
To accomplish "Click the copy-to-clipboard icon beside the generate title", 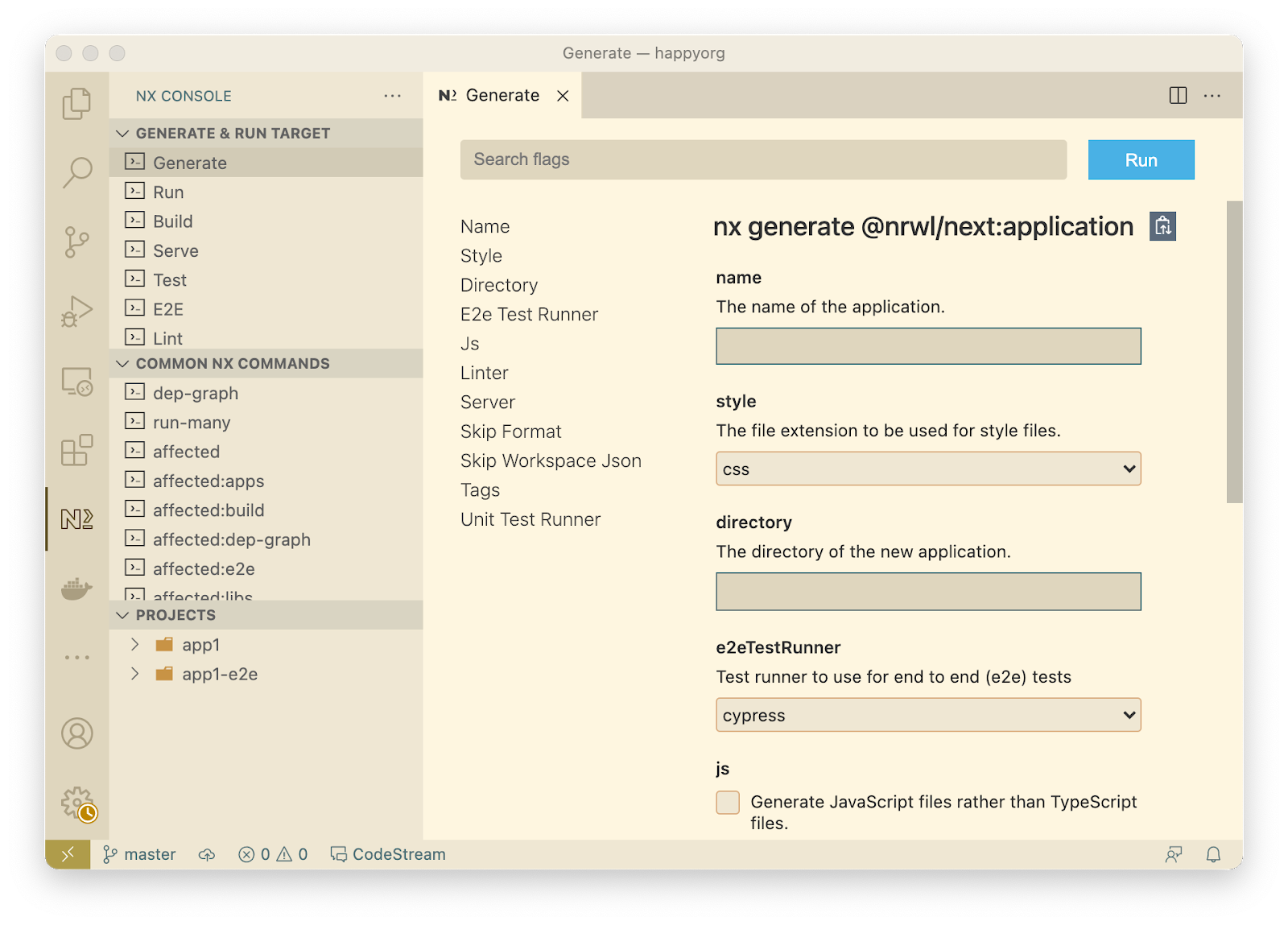I will tap(1162, 226).
